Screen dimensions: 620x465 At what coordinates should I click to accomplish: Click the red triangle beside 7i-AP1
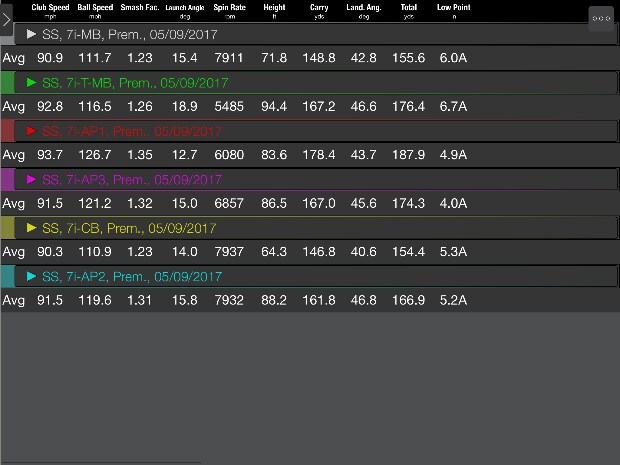[32, 131]
